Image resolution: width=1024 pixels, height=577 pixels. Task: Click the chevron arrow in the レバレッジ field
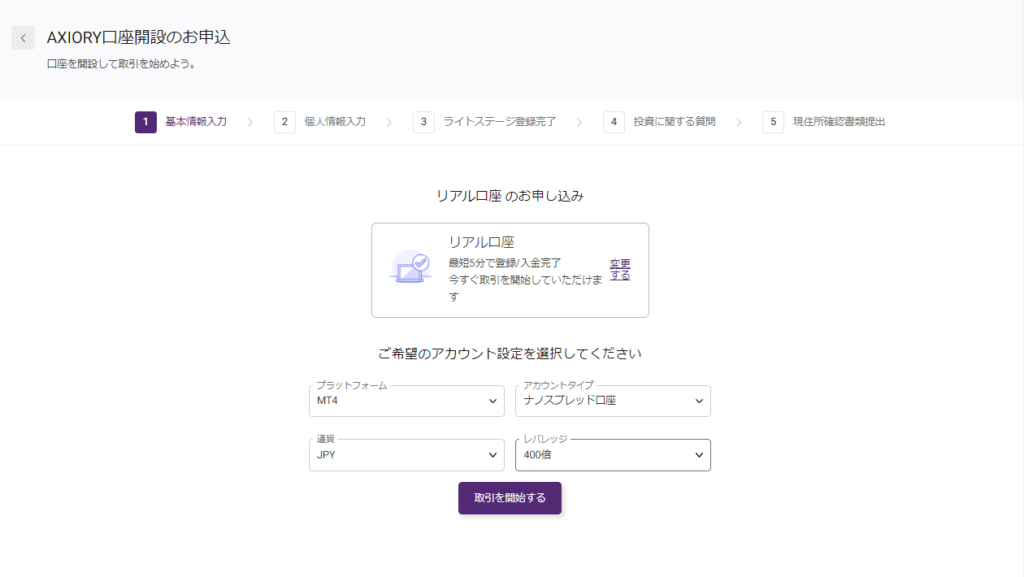tap(699, 456)
